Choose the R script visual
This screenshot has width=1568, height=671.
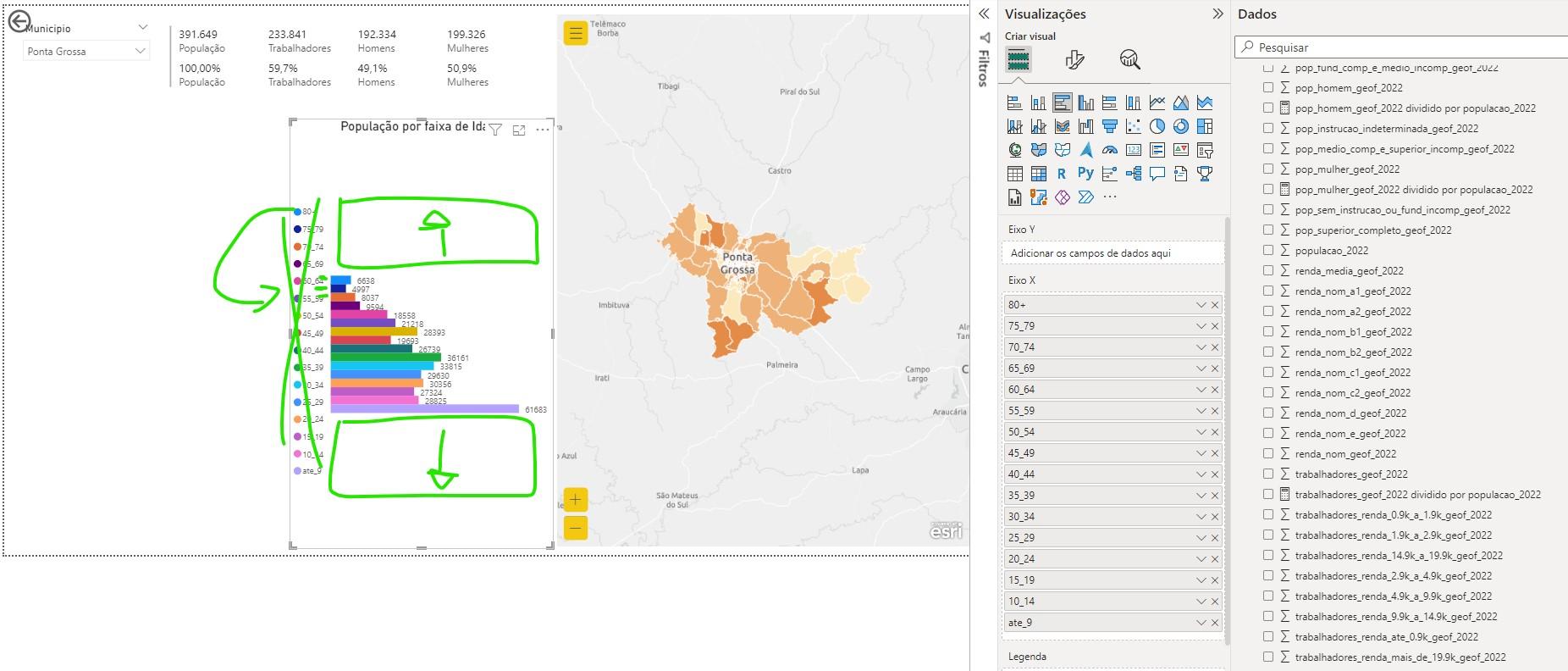(x=1062, y=174)
